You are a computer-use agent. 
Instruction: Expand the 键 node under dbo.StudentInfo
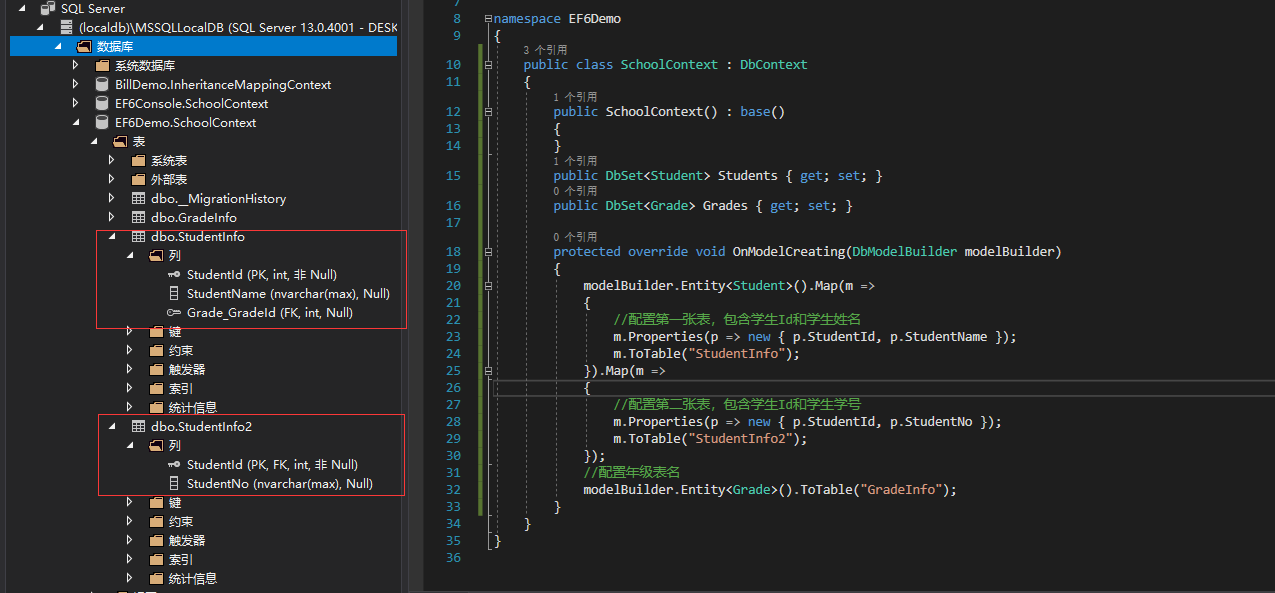(x=128, y=331)
